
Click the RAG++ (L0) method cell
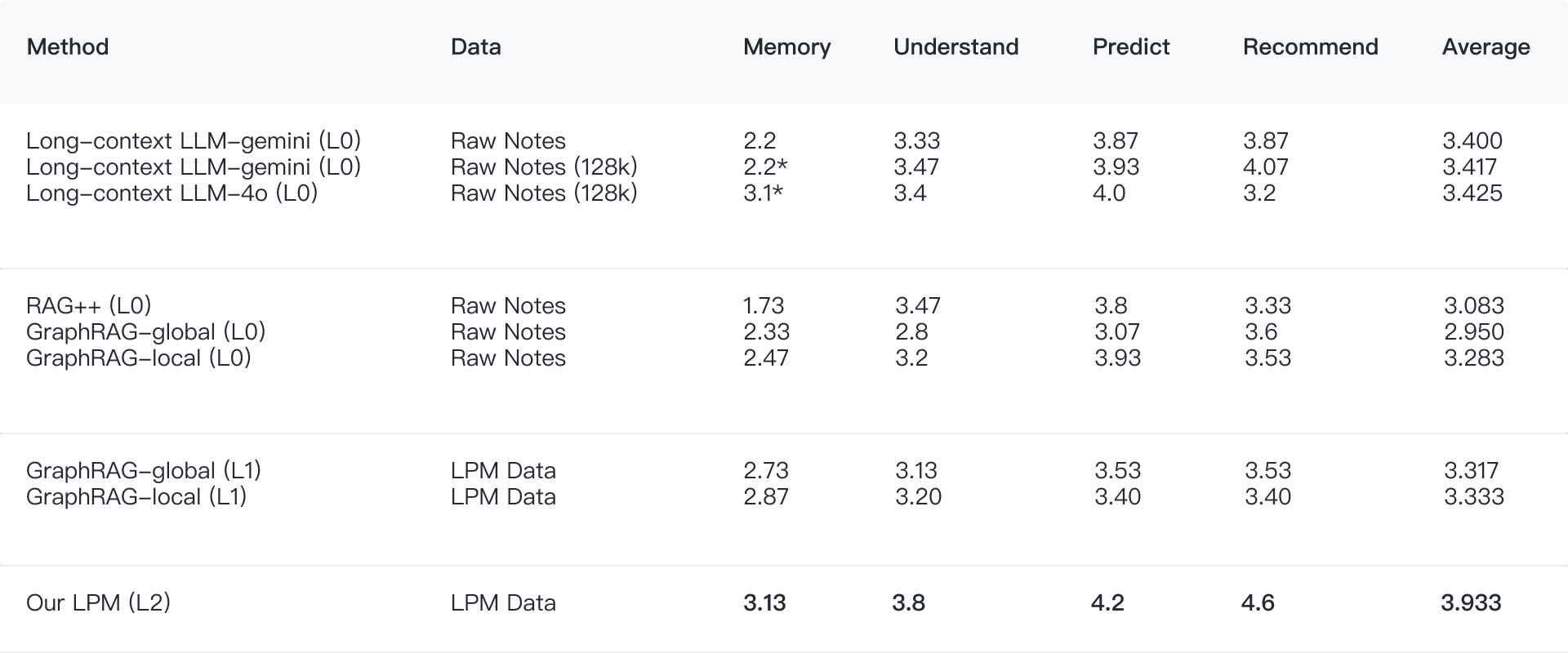89,306
